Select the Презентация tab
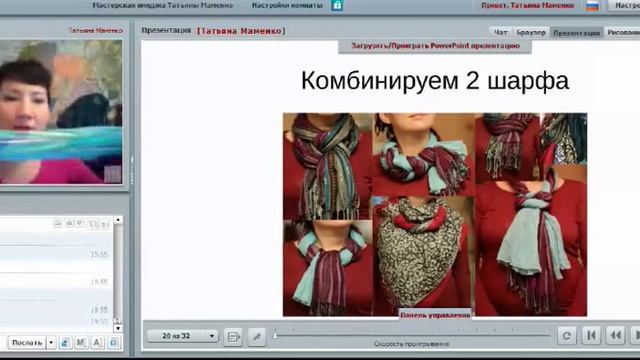This screenshot has width=640, height=360. [576, 33]
